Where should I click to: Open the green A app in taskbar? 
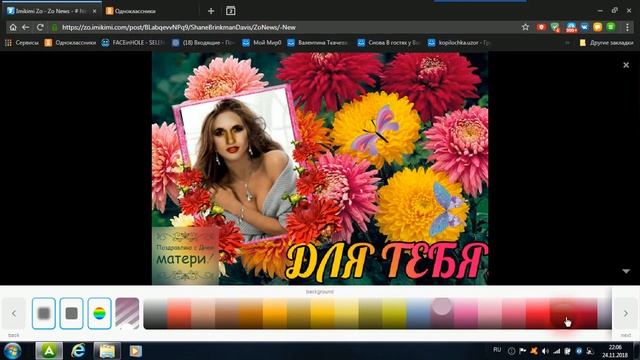tap(49, 351)
